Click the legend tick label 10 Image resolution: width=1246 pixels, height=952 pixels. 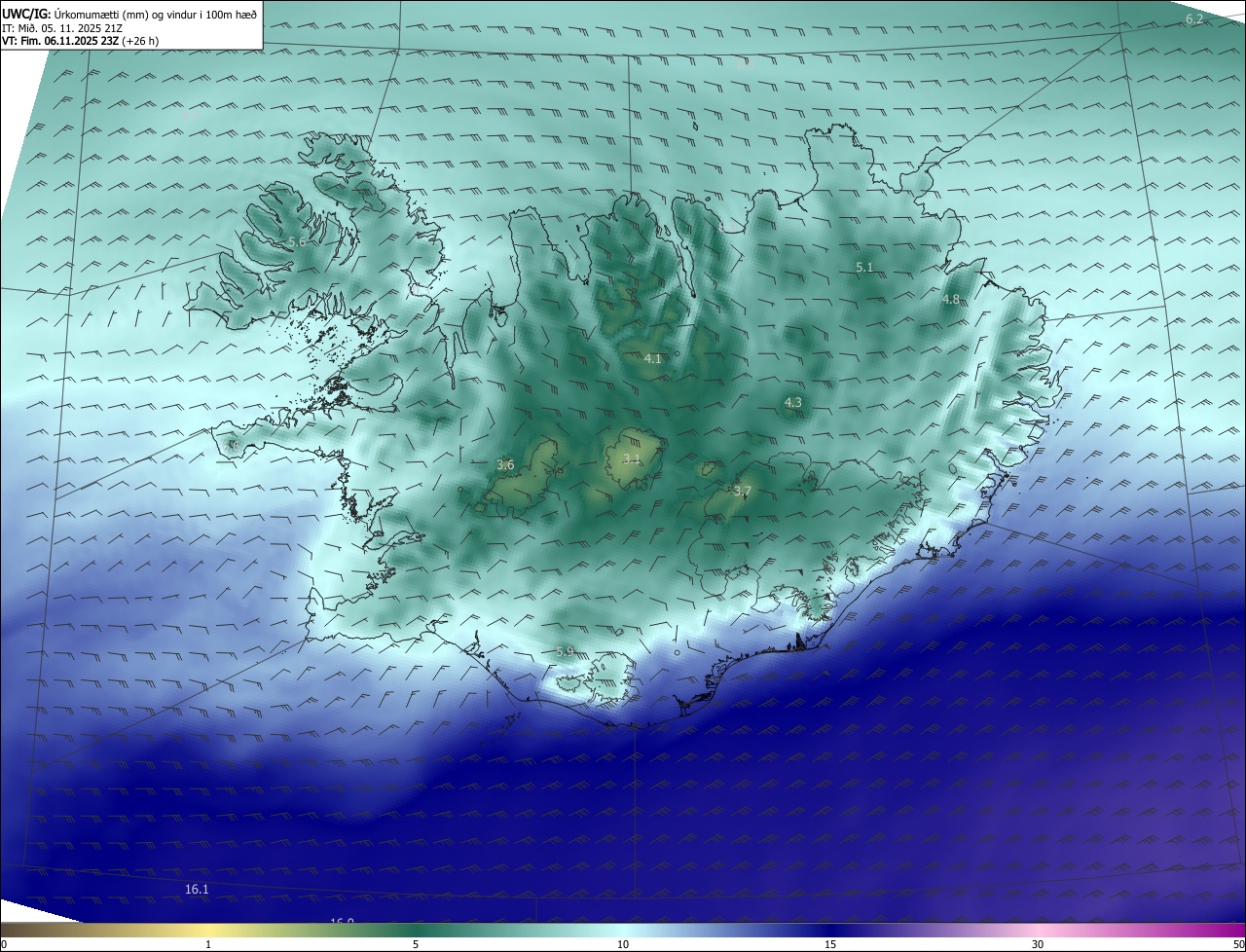623,945
